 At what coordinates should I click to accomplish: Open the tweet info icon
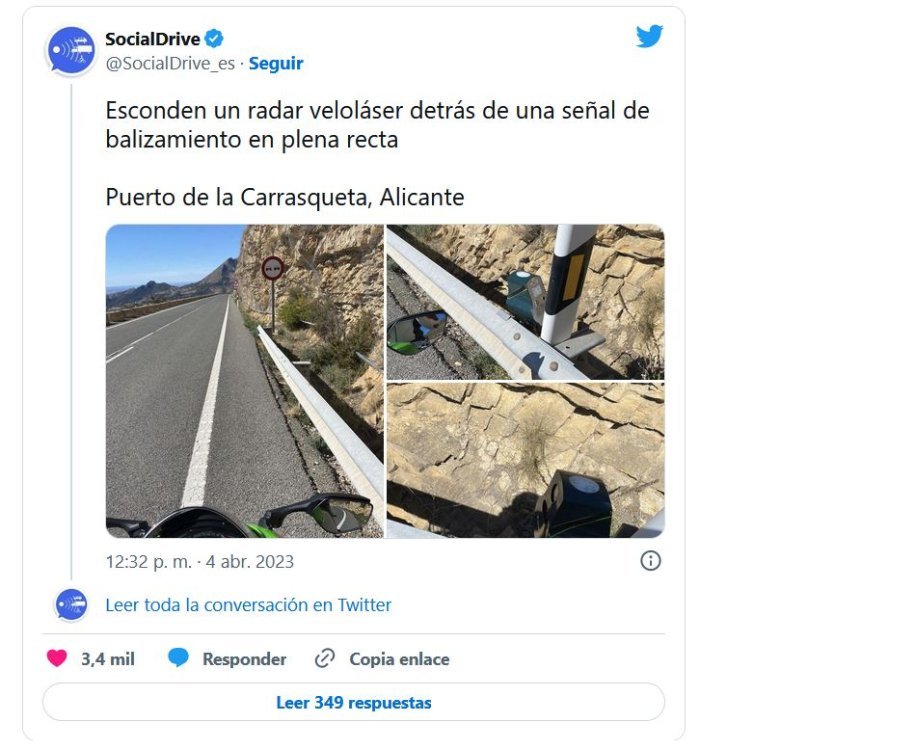(651, 561)
